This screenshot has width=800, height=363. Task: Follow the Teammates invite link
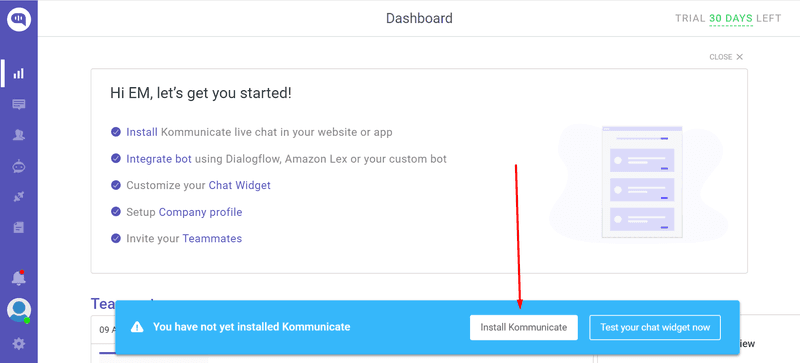point(212,238)
